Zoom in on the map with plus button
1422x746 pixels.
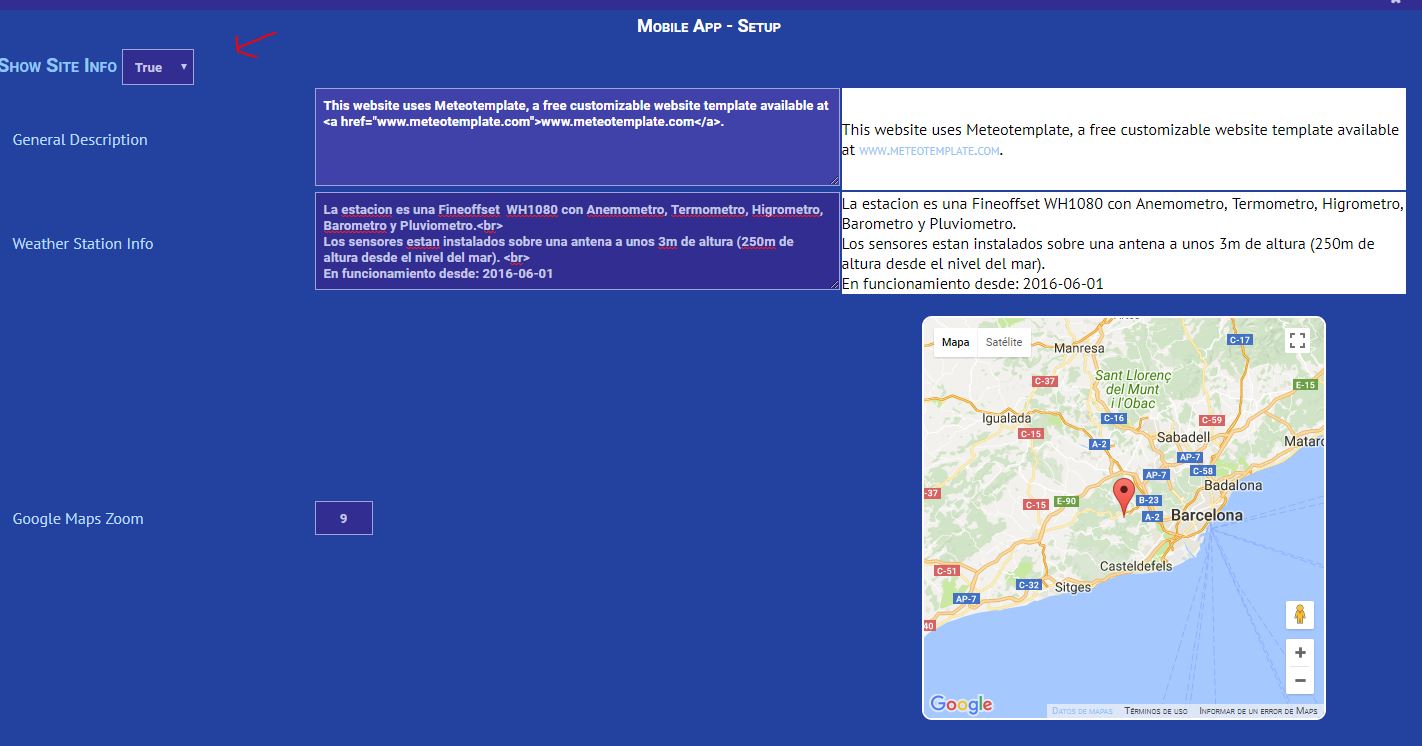1300,653
